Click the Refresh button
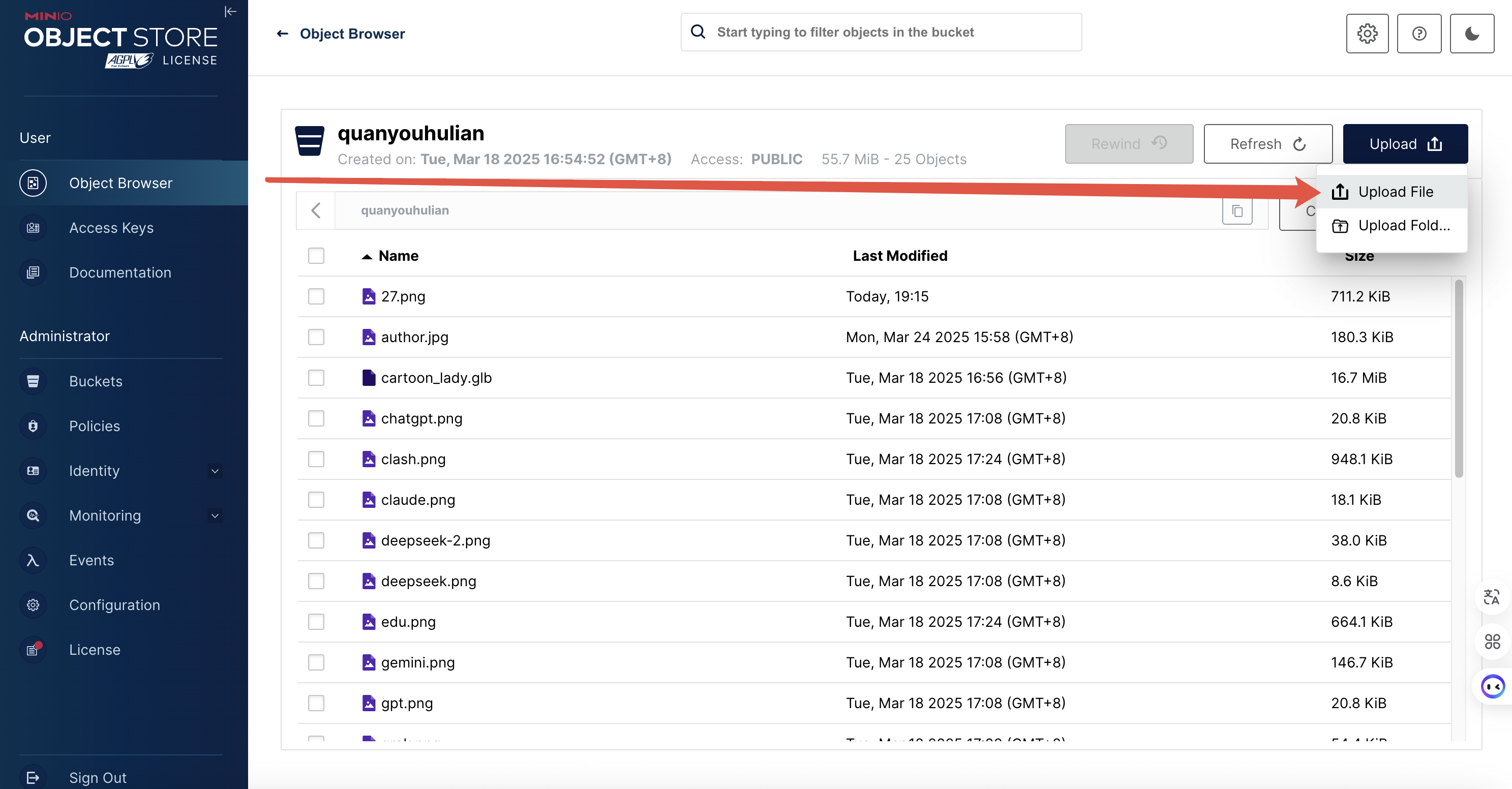The height and width of the screenshot is (789, 1512). coord(1268,144)
